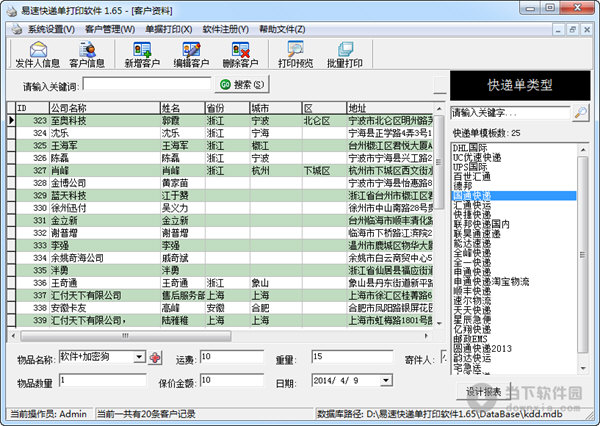This screenshot has height=426, width=600.
Task: Open the 单据打印 menu
Action: point(168,29)
